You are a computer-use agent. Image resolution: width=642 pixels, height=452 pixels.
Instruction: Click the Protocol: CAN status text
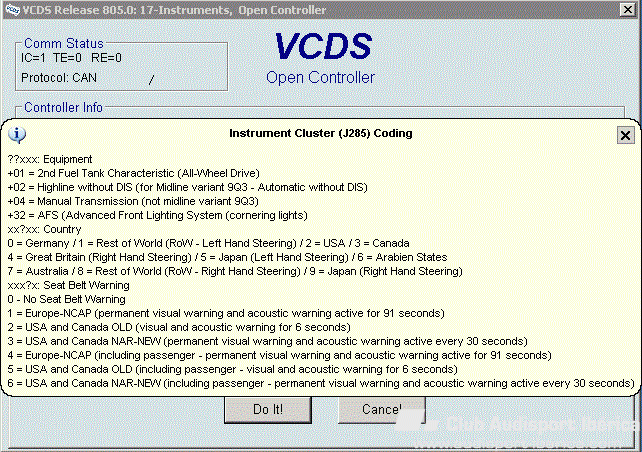(59, 77)
